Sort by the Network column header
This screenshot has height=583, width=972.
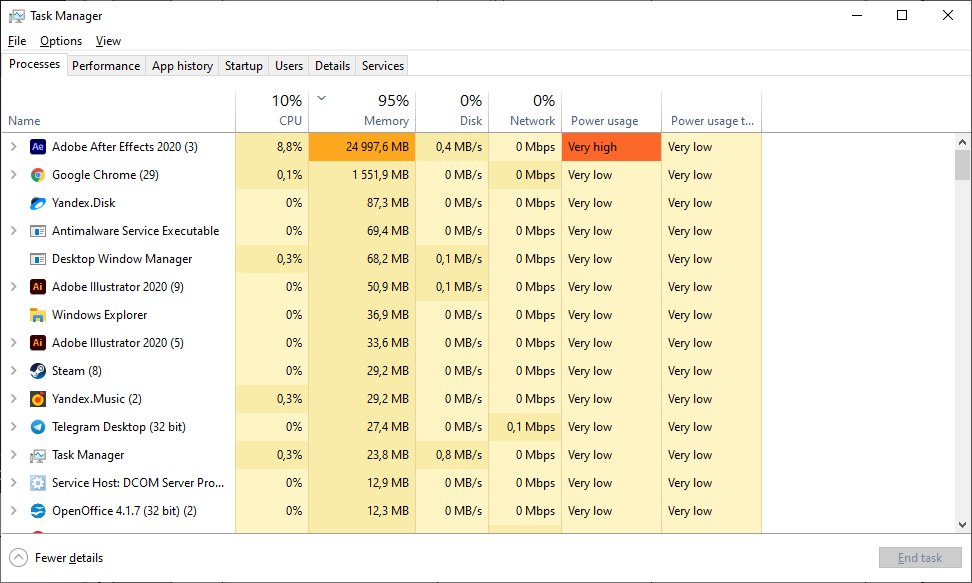coord(525,112)
